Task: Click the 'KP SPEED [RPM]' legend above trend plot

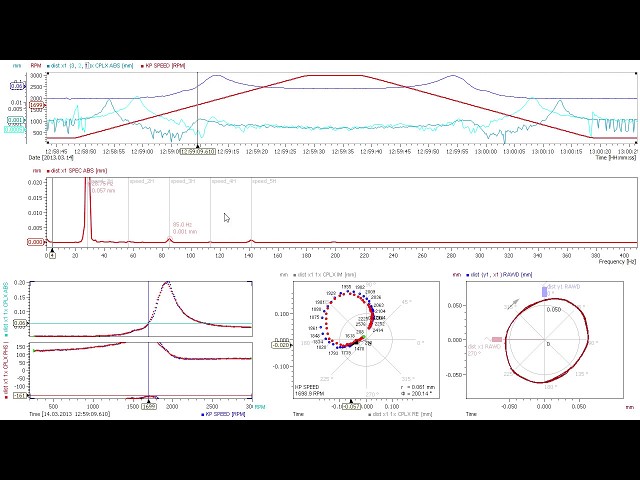Action: pos(163,66)
